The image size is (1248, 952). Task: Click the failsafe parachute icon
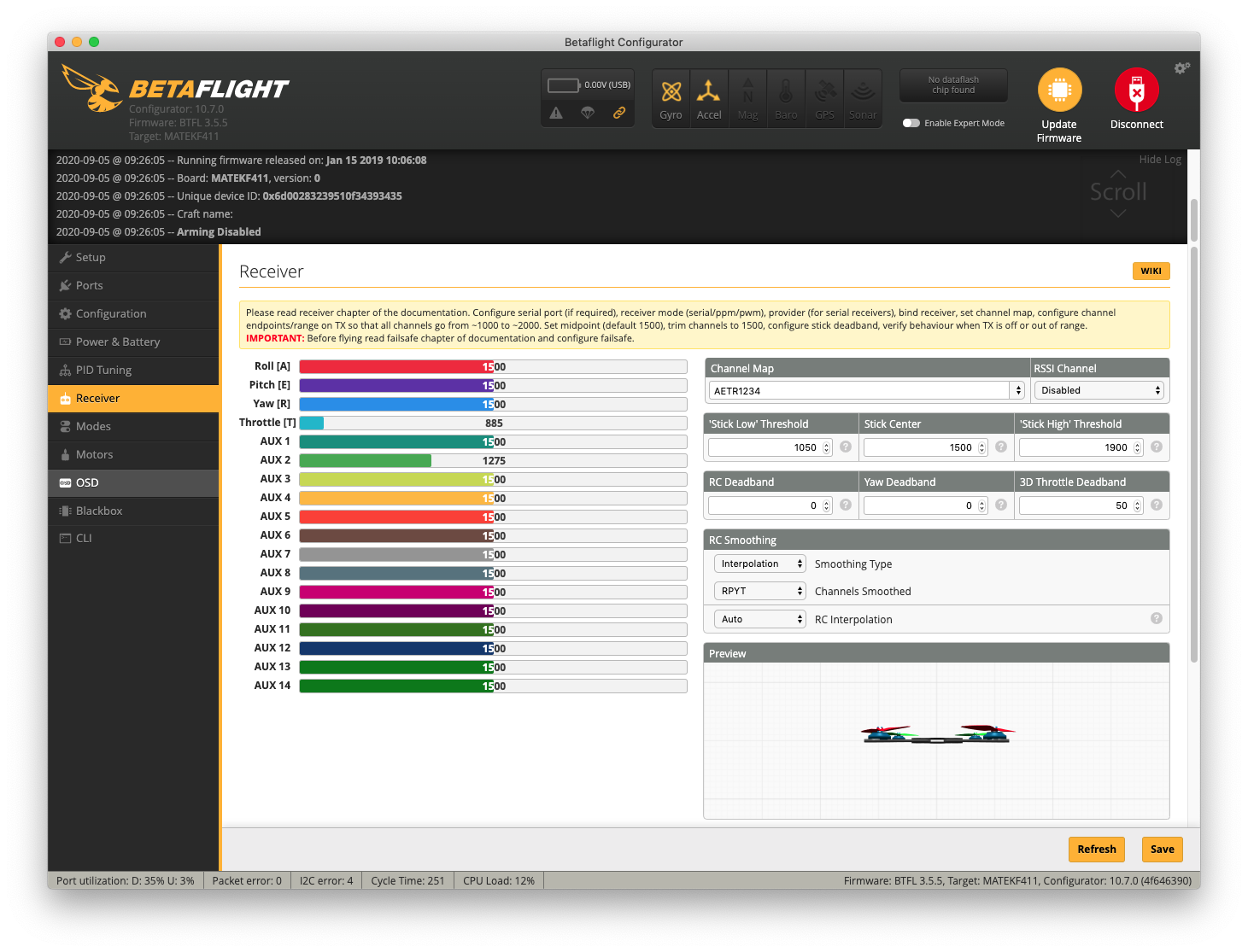(588, 113)
